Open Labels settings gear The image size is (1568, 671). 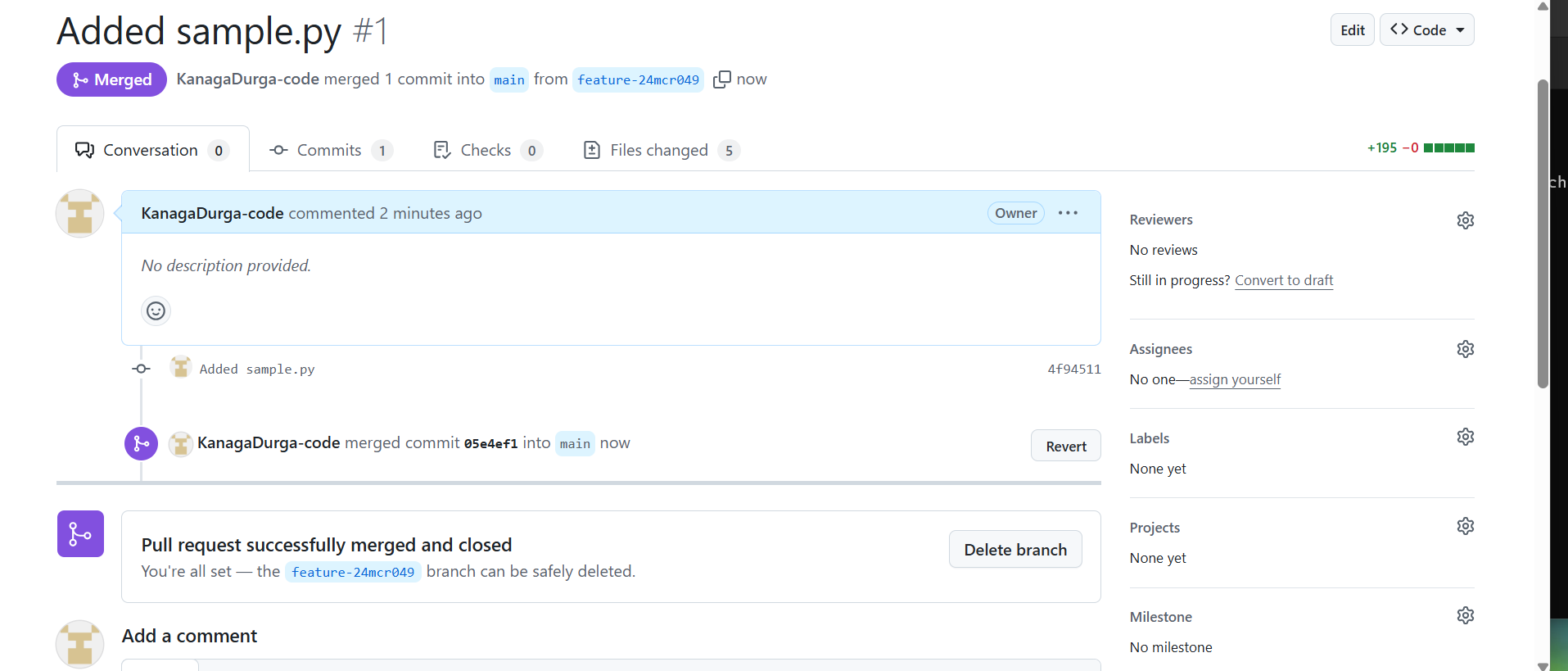pyautogui.click(x=1465, y=437)
